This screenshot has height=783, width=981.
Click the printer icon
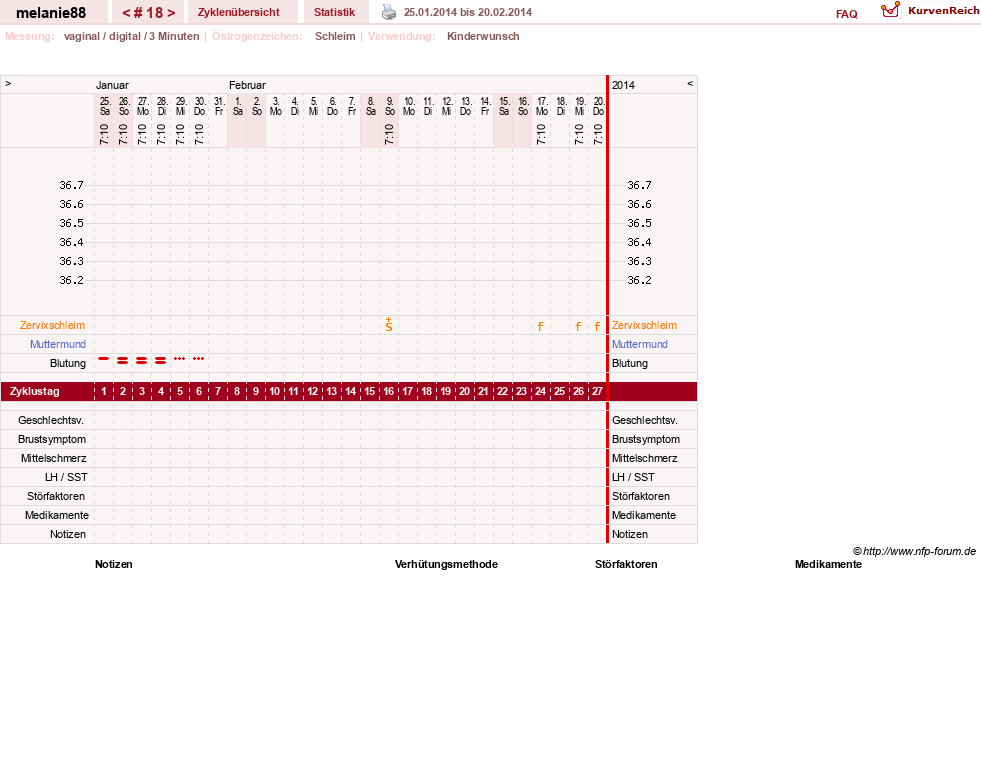389,12
